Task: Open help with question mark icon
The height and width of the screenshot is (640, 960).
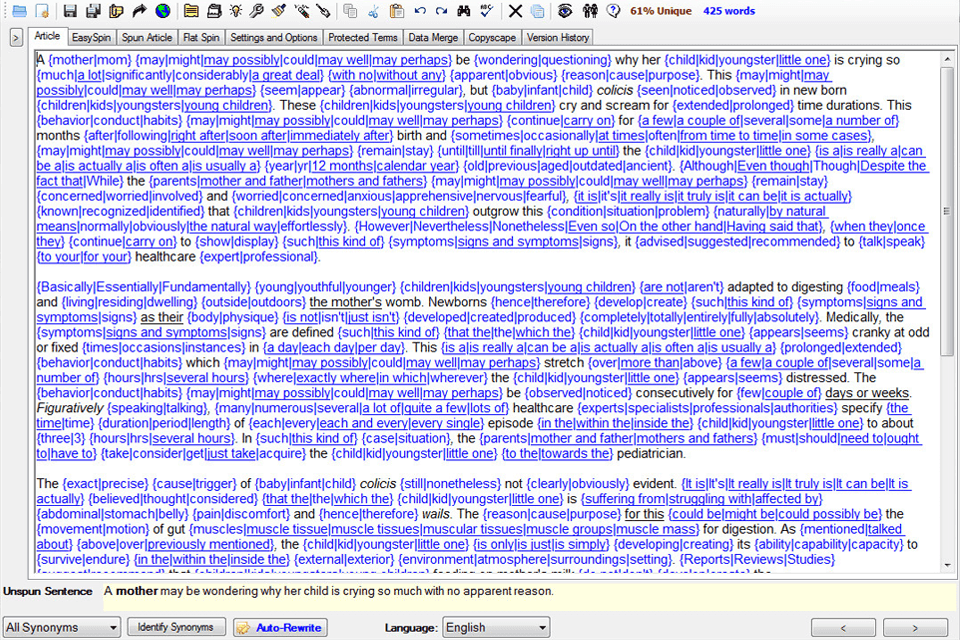Action: (613, 10)
